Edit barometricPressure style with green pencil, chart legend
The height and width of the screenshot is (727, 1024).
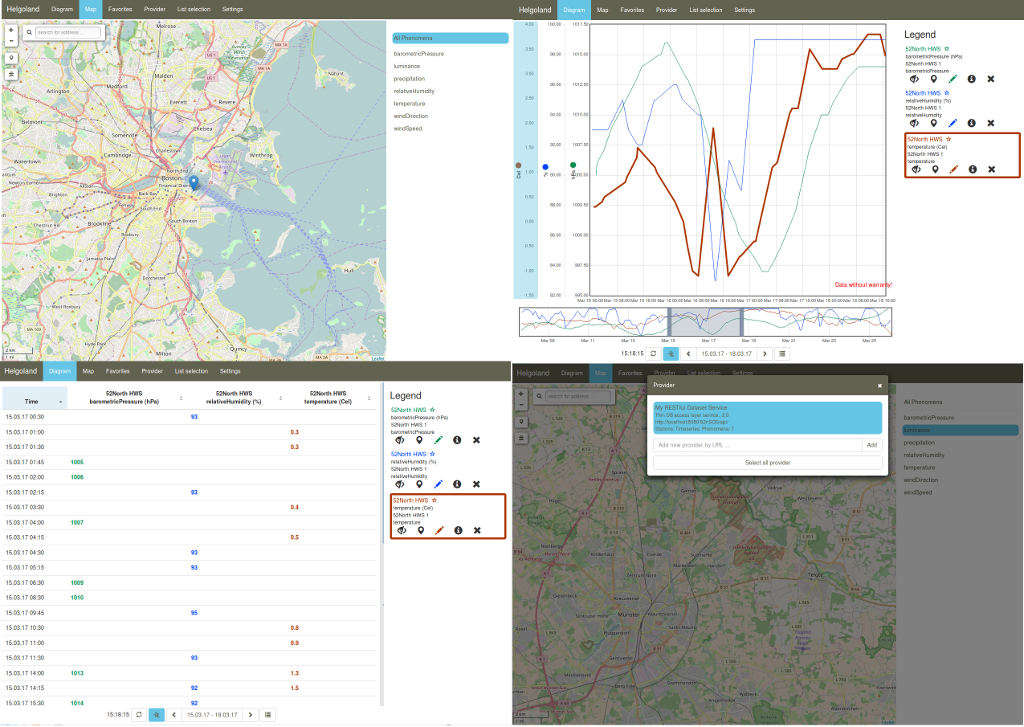click(x=952, y=79)
